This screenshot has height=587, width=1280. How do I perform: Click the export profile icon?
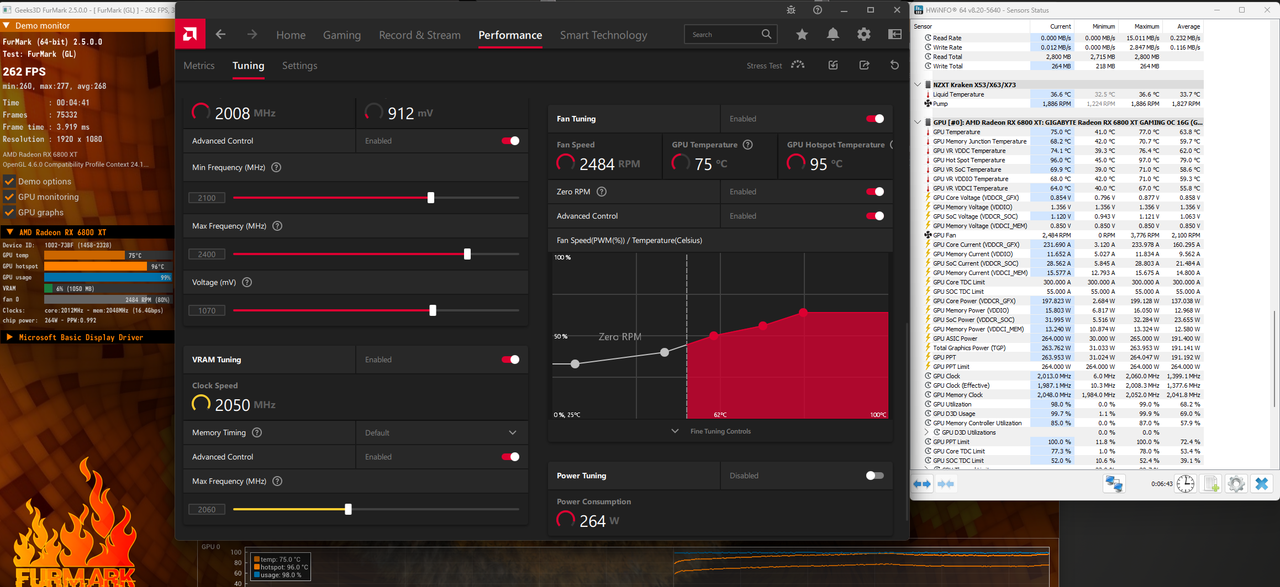[x=864, y=65]
